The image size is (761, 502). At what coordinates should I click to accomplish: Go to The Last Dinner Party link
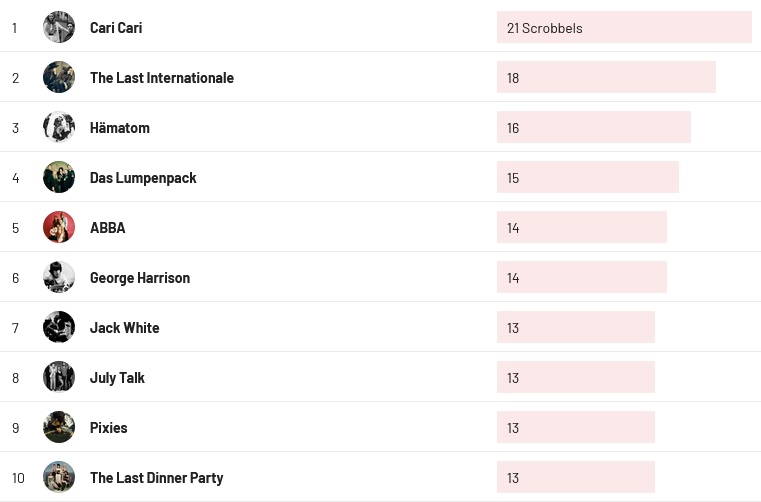pos(156,478)
